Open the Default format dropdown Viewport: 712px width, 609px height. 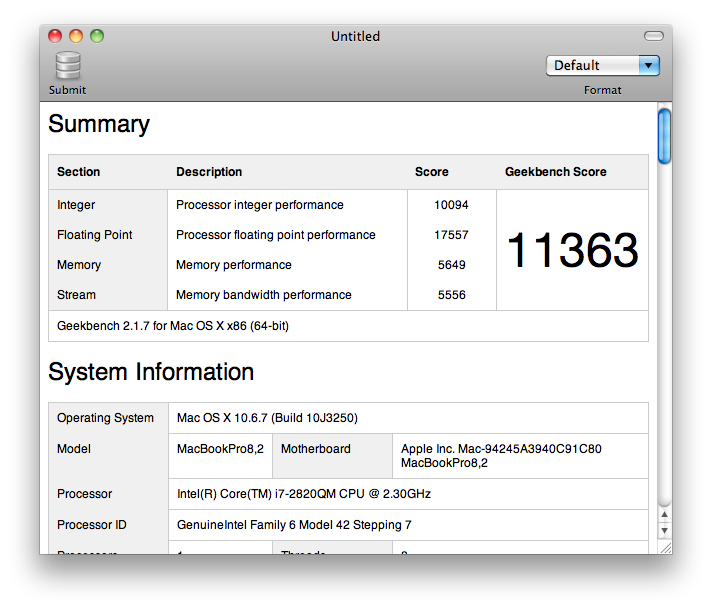(x=603, y=65)
